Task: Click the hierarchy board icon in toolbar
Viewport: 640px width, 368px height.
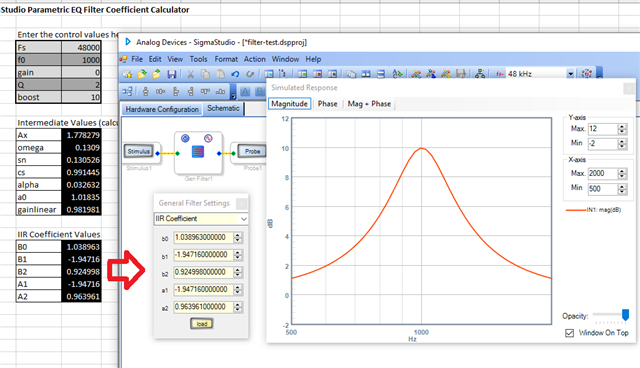Action: coord(480,74)
